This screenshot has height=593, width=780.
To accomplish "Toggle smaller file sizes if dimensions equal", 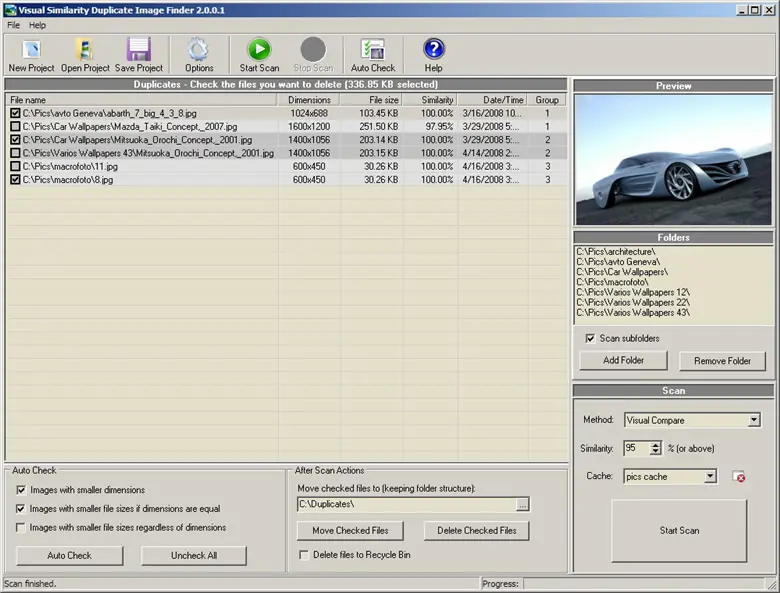I will click(x=20, y=508).
